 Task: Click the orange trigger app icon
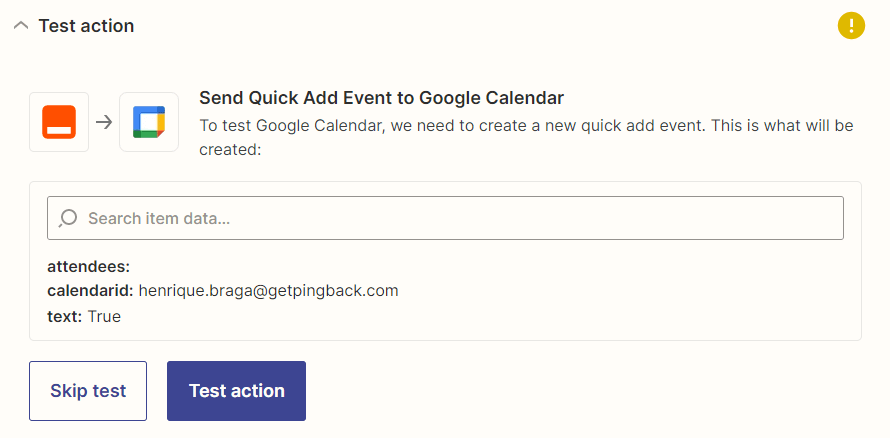59,122
